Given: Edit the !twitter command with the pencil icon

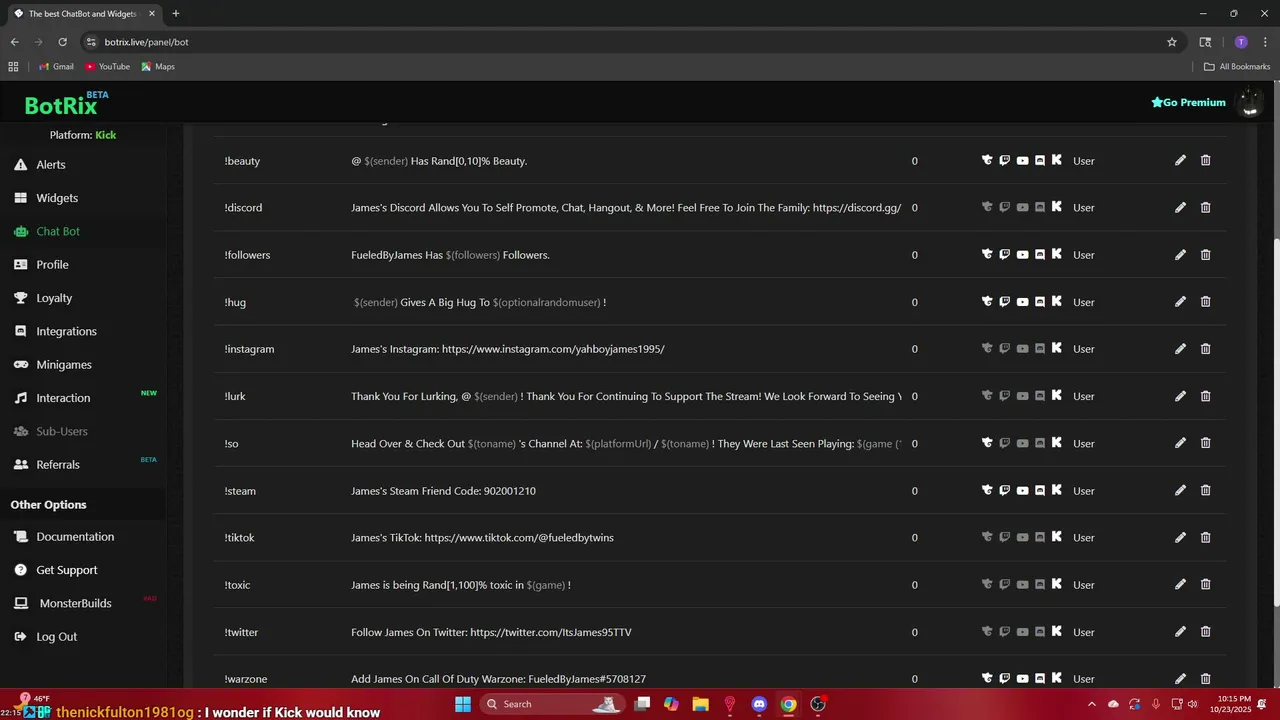Looking at the screenshot, I should [1180, 631].
